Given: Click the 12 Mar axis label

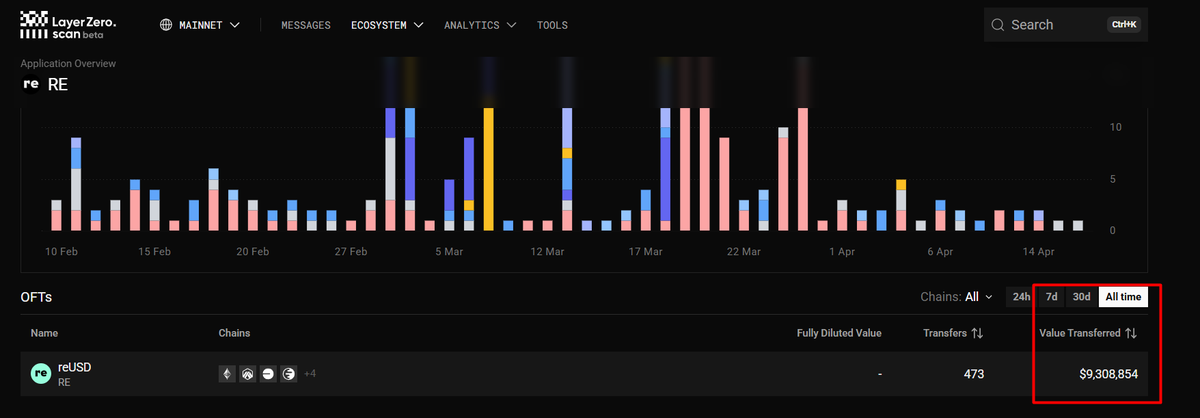Looking at the screenshot, I should click(x=547, y=252).
